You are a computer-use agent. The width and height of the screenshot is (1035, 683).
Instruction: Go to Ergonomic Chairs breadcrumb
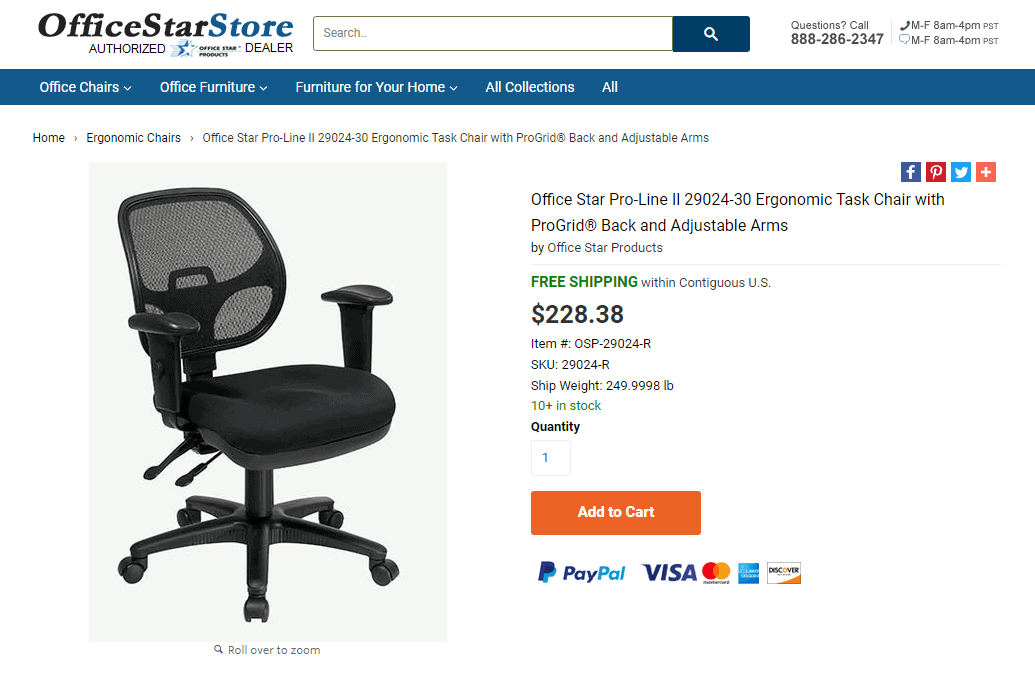click(133, 138)
